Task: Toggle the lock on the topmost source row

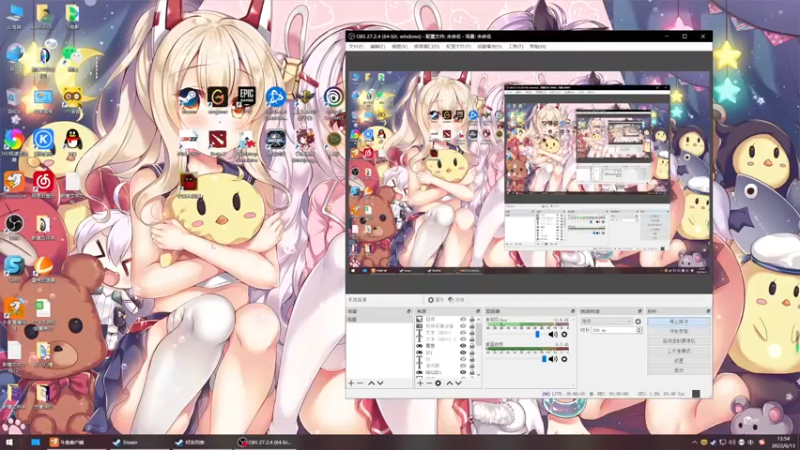Action: click(x=472, y=319)
